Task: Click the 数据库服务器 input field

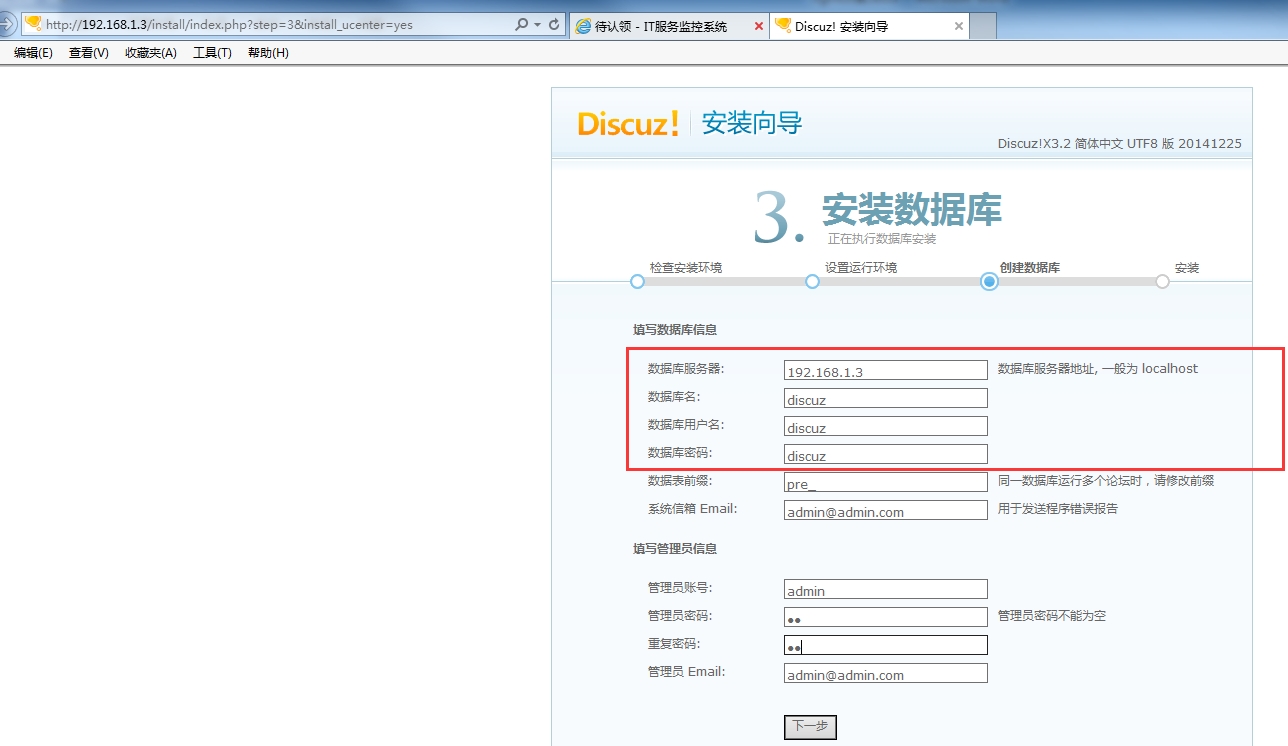Action: (886, 370)
